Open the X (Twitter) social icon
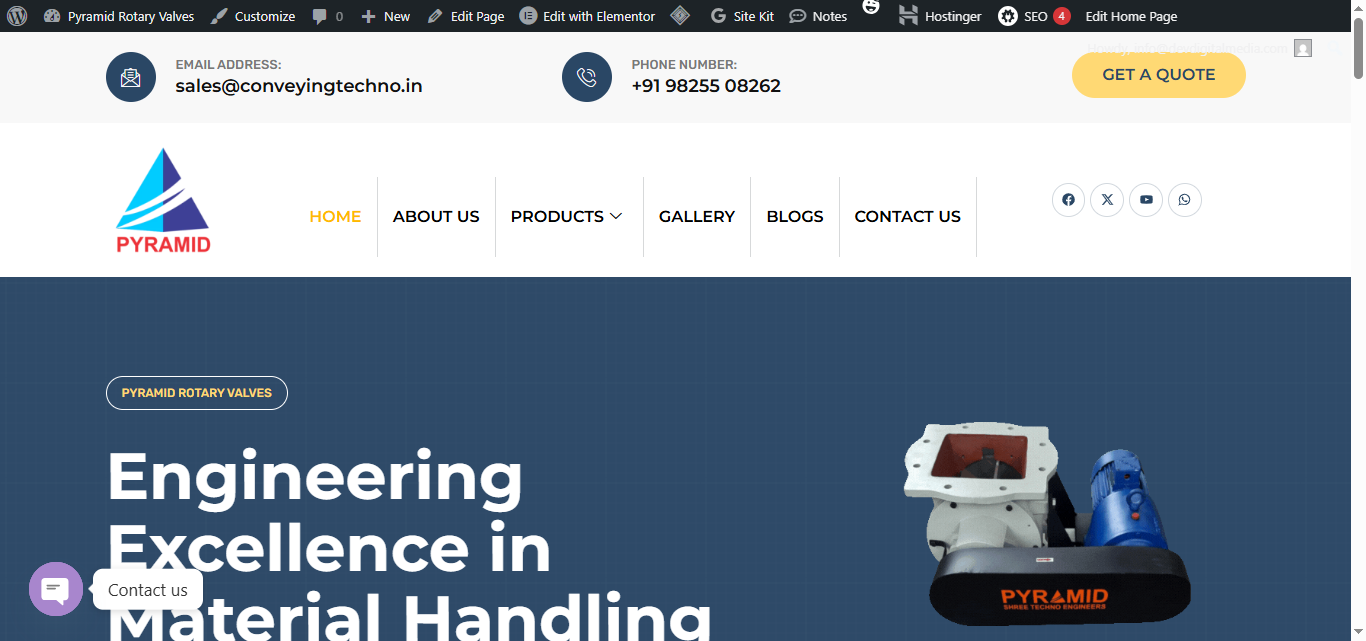This screenshot has width=1366, height=641. coord(1107,200)
